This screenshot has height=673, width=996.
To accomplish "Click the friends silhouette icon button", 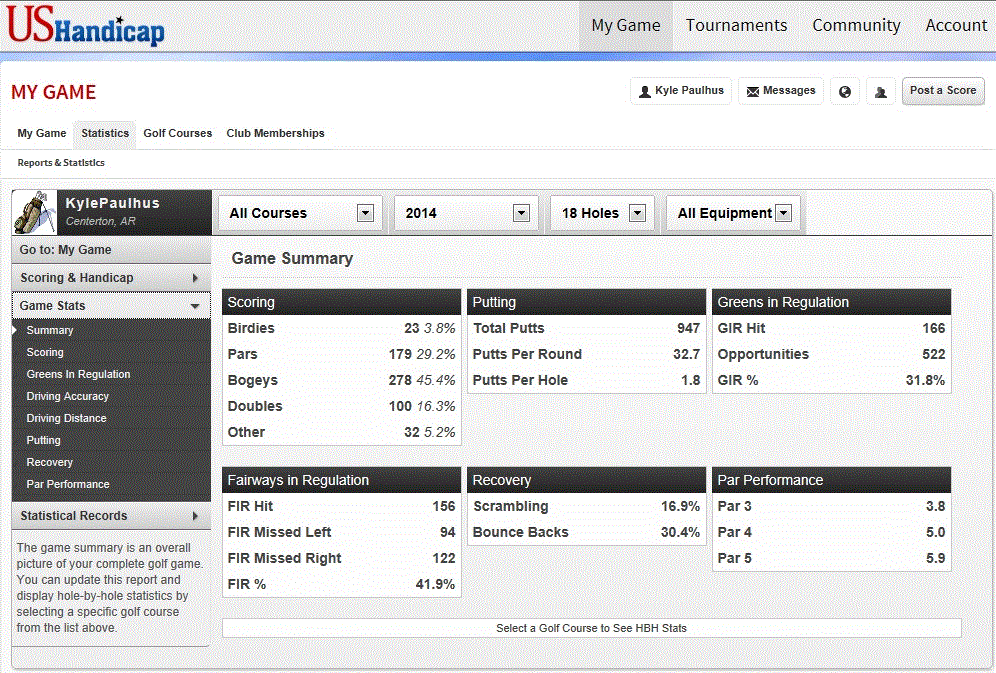I will (880, 91).
